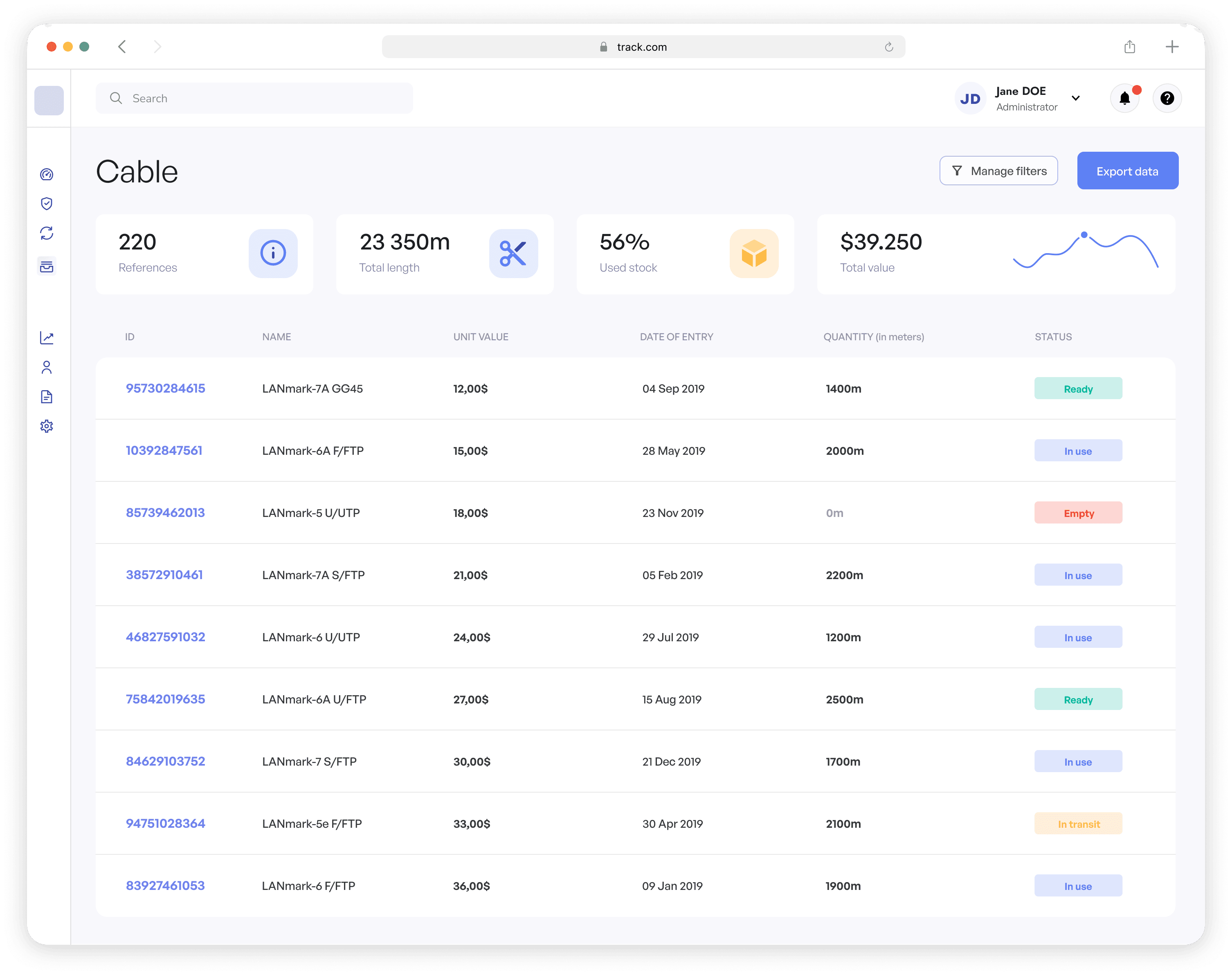Select the inventory box sidebar icon
1232x975 pixels.
(x=47, y=266)
